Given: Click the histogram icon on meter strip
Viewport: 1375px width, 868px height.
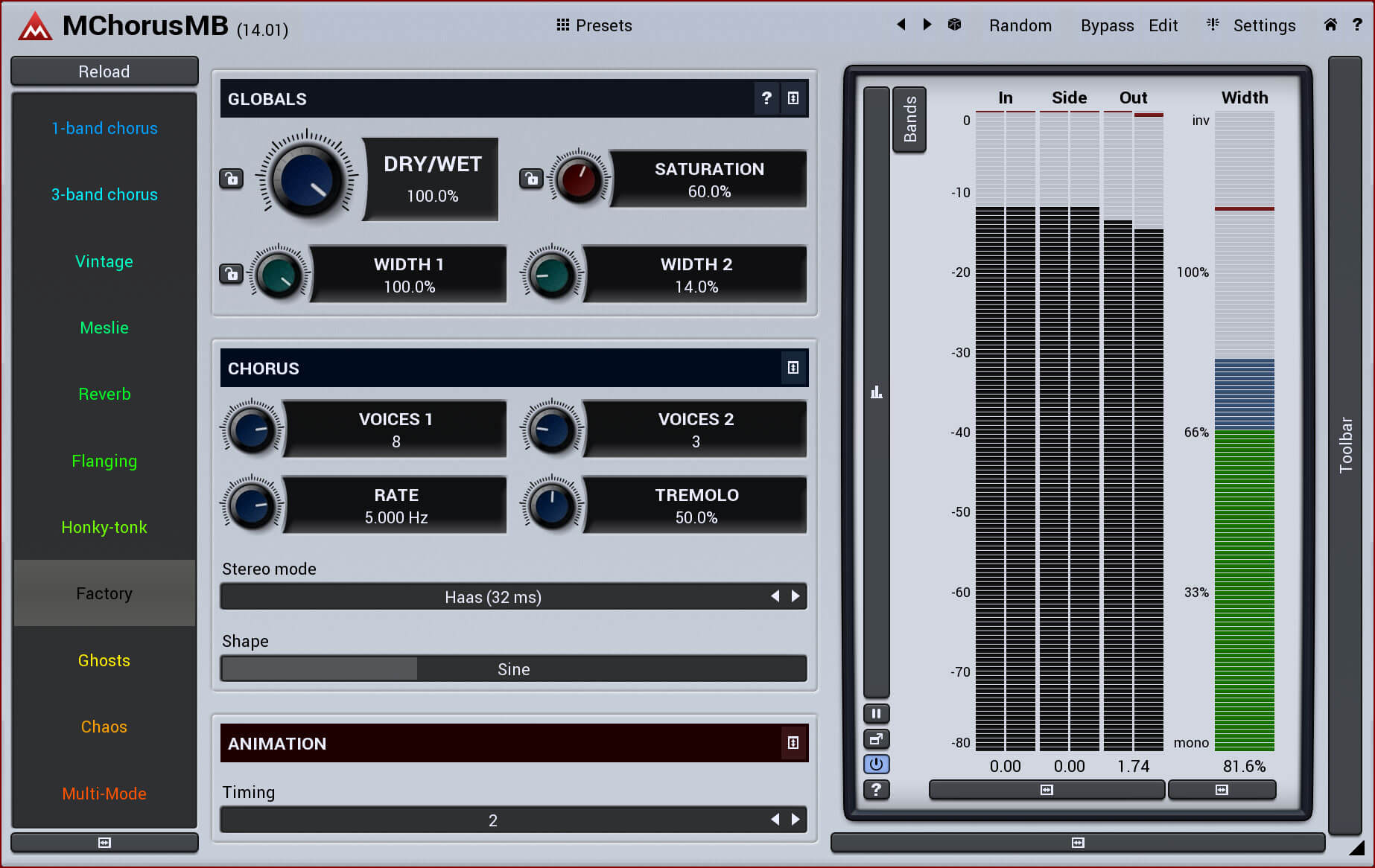Looking at the screenshot, I should pyautogui.click(x=877, y=392).
